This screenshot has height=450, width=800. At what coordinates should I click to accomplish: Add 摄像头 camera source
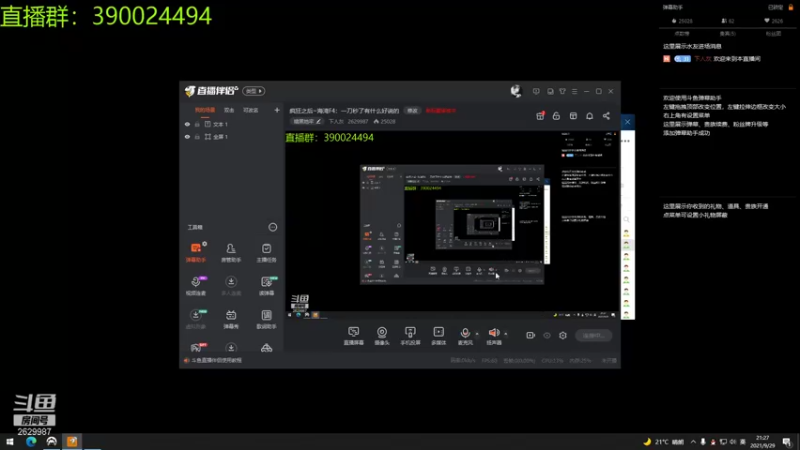click(382, 336)
